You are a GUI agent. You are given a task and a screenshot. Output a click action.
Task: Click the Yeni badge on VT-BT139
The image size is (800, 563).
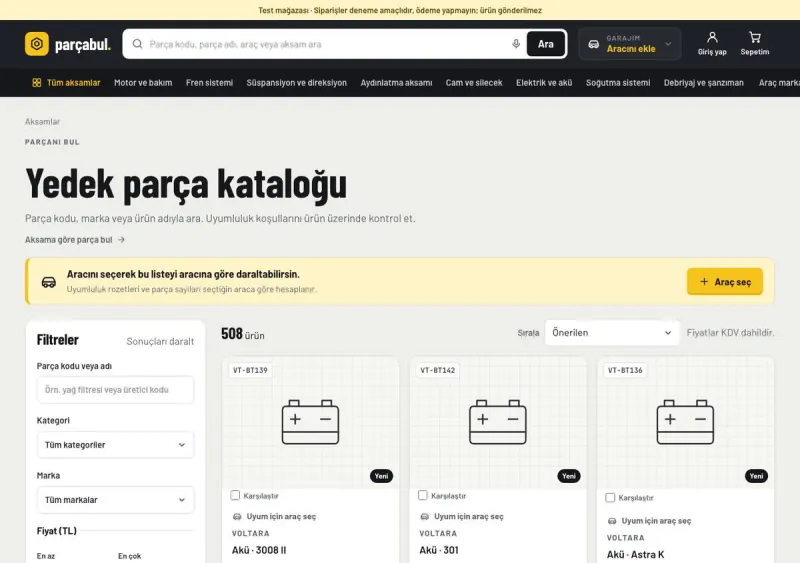pos(381,476)
